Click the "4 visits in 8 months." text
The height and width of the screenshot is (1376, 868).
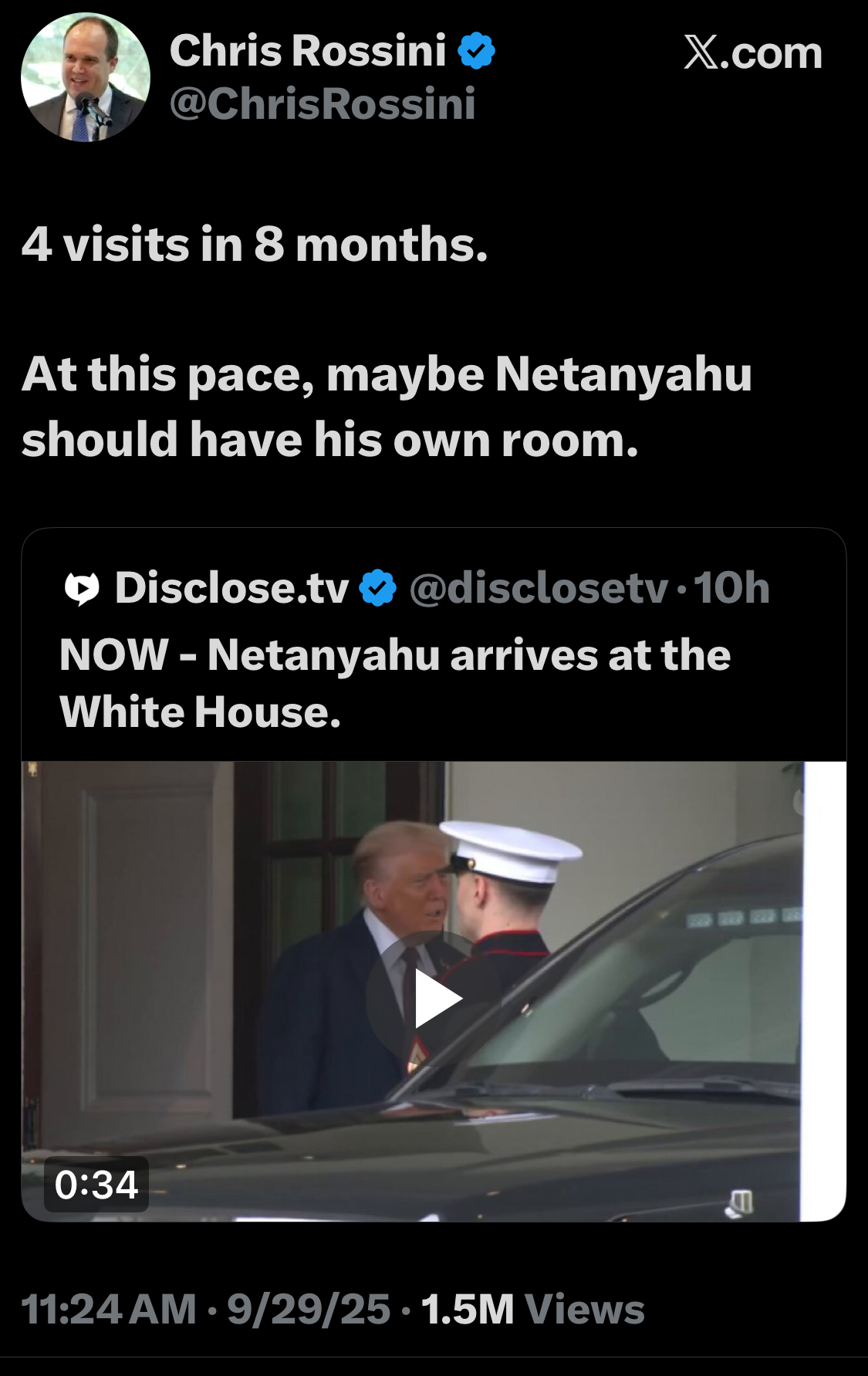[x=255, y=245]
